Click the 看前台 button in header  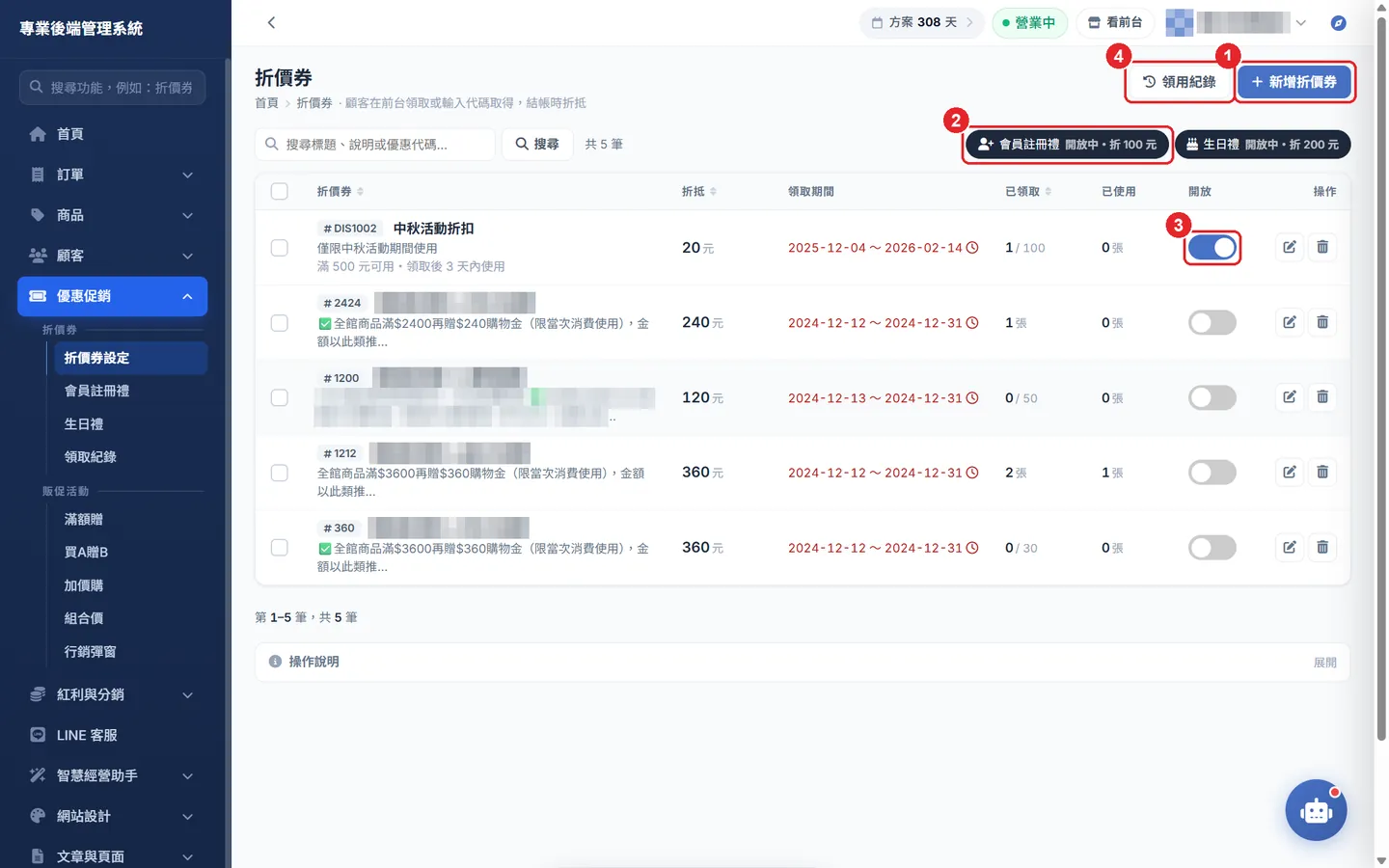point(1115,22)
